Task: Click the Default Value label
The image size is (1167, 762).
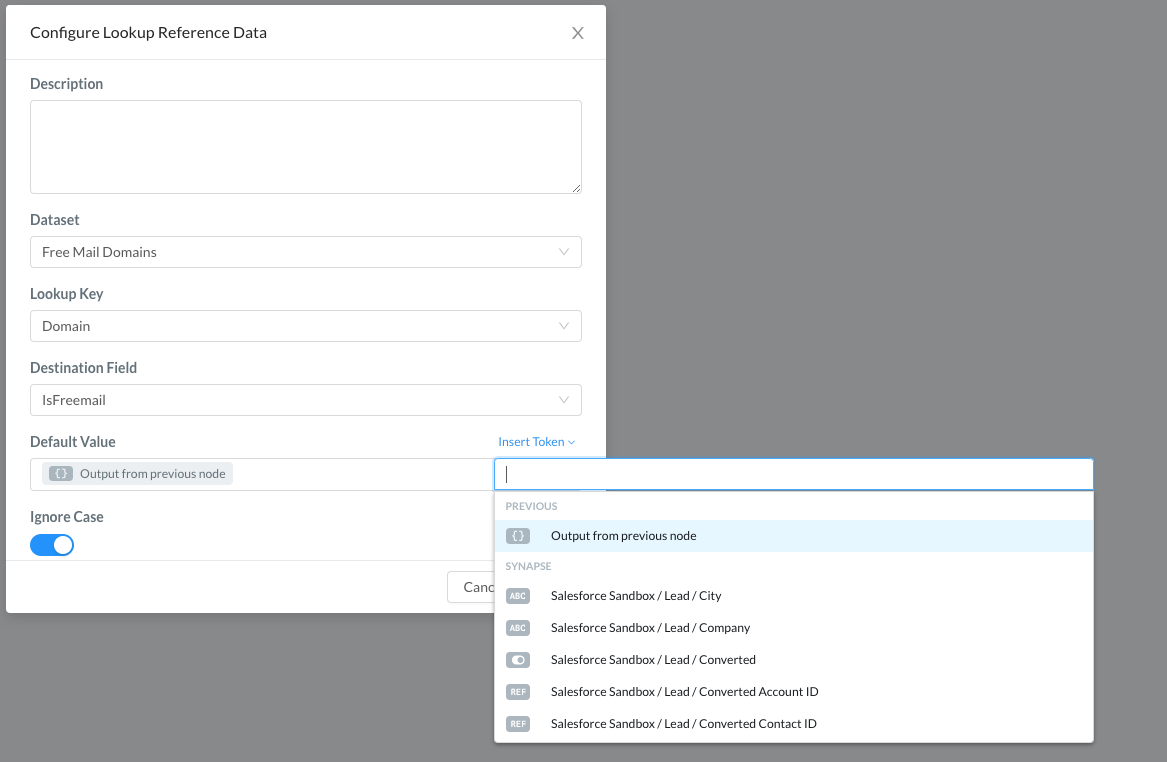Action: (73, 442)
